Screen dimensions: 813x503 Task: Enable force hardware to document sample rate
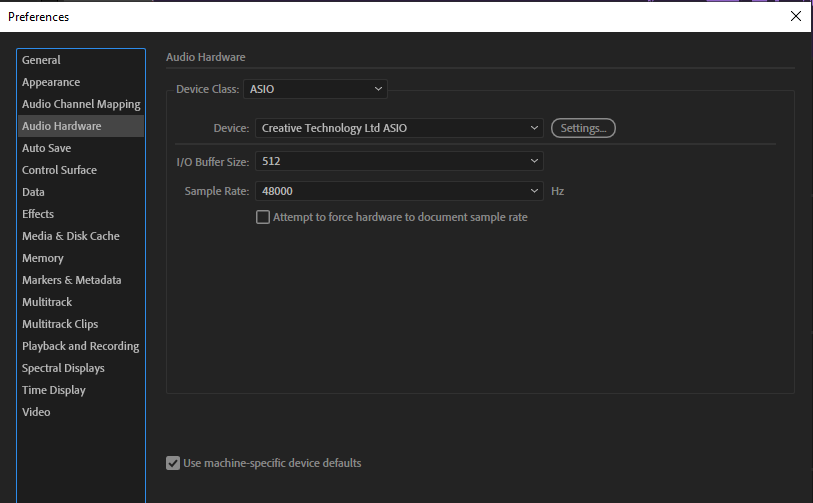(x=263, y=217)
